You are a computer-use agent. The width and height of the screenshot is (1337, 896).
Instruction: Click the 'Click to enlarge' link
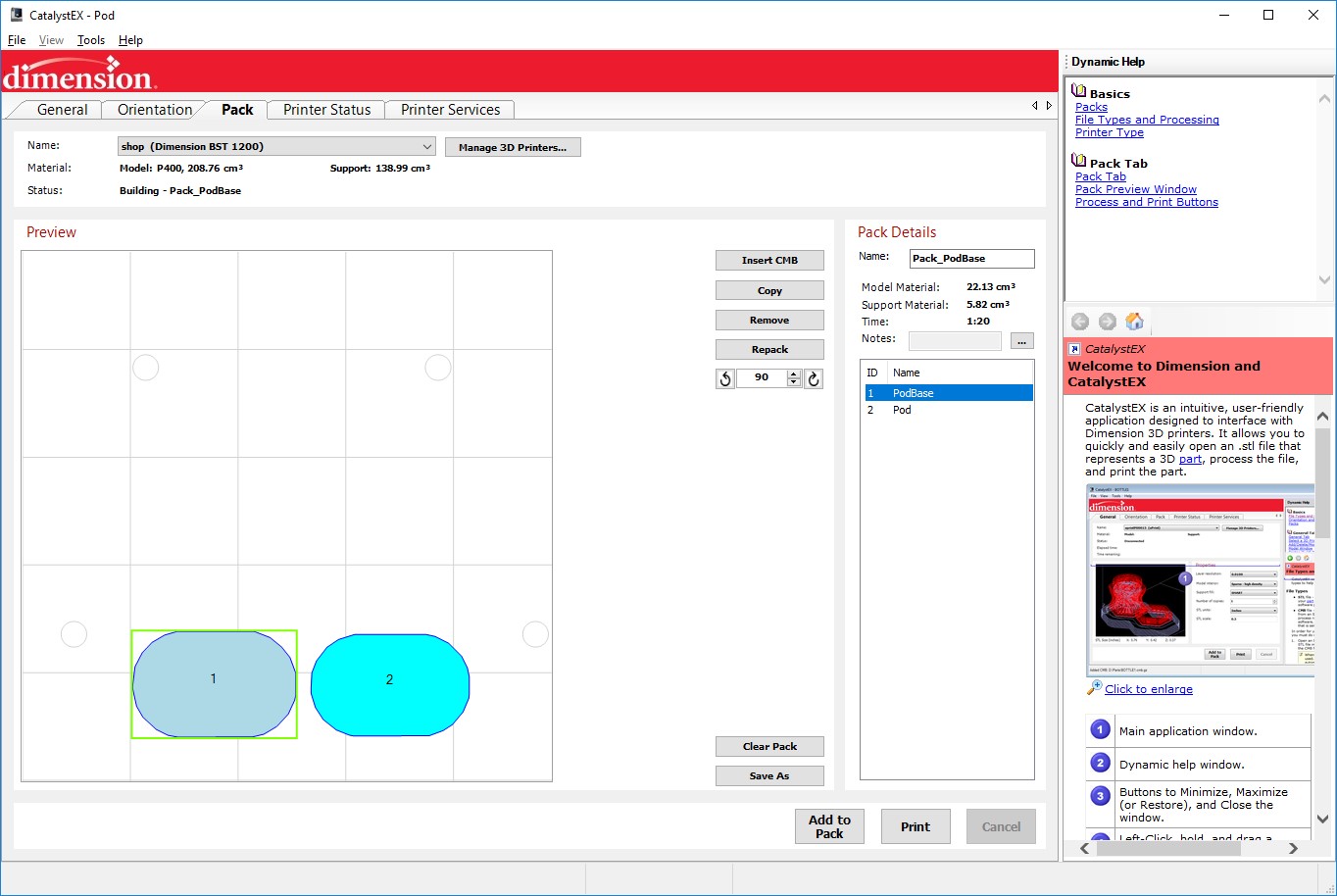pos(1149,689)
